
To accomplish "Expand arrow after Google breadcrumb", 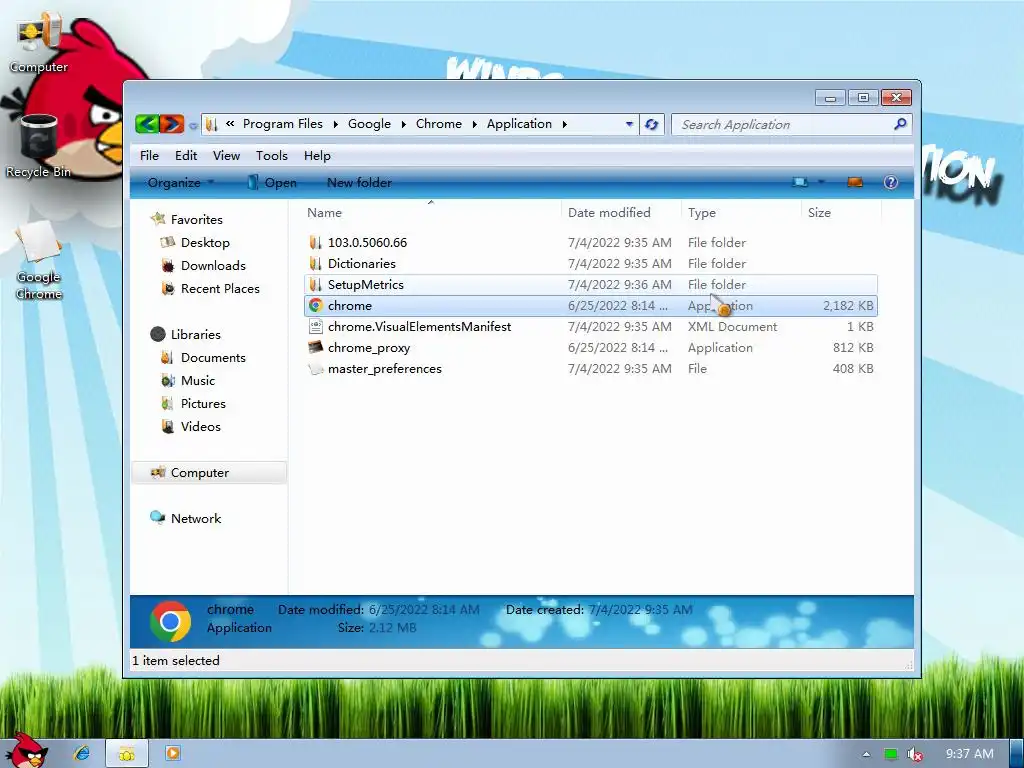I will 404,124.
